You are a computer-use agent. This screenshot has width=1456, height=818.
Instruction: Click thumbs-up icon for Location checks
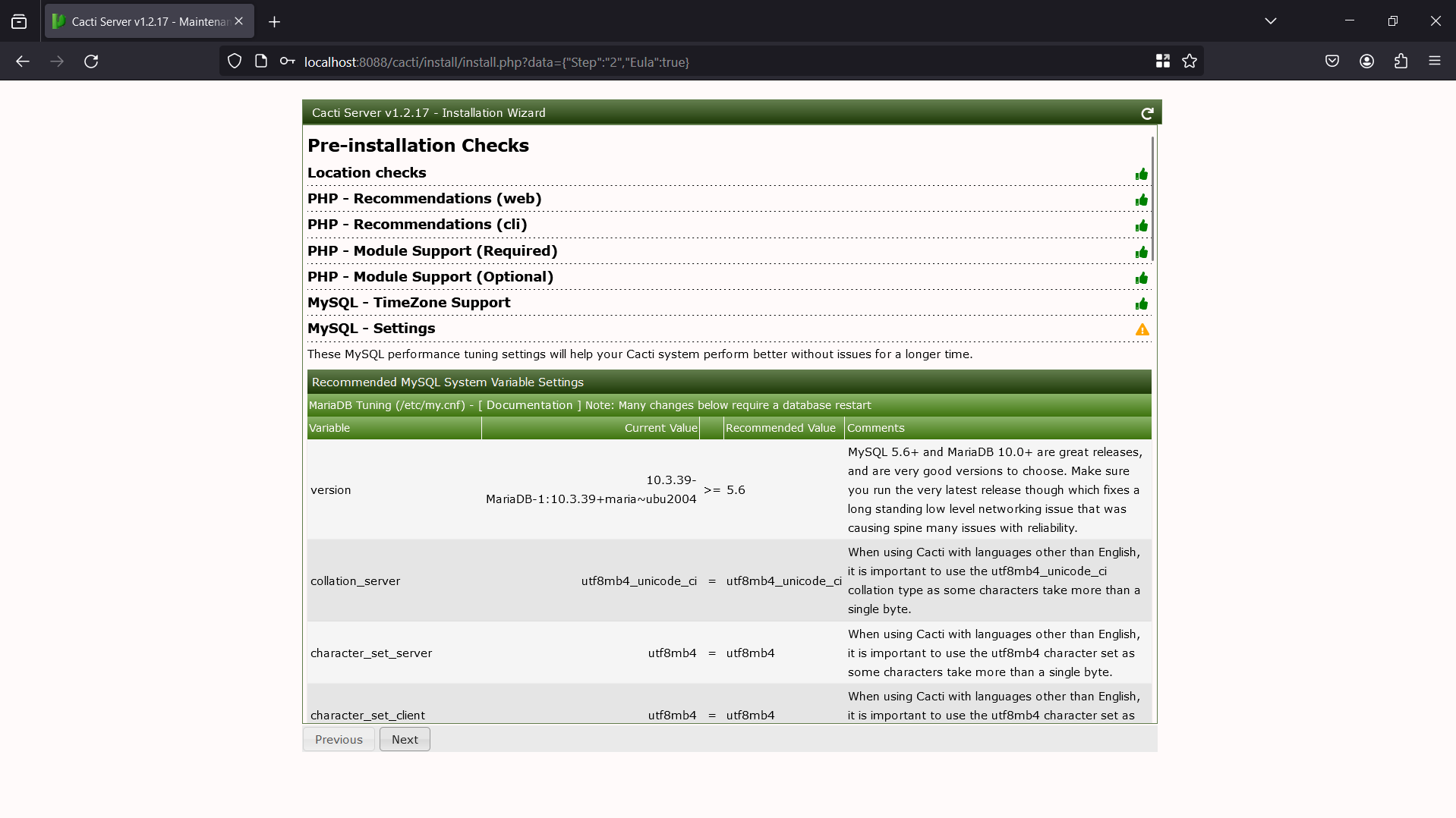[1142, 175]
